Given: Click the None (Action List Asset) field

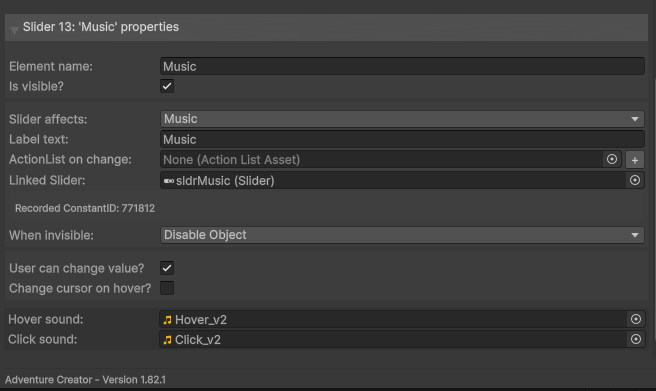Looking at the screenshot, I should coord(382,160).
